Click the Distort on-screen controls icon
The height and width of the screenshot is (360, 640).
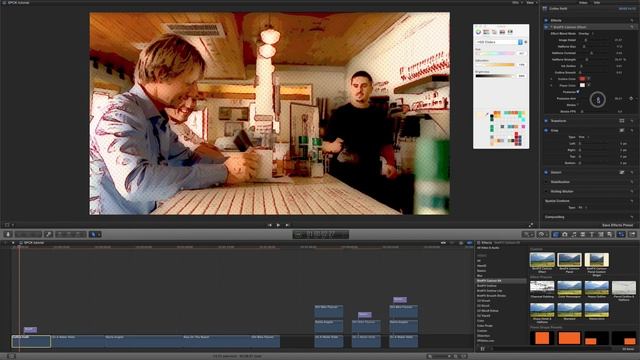(622, 172)
